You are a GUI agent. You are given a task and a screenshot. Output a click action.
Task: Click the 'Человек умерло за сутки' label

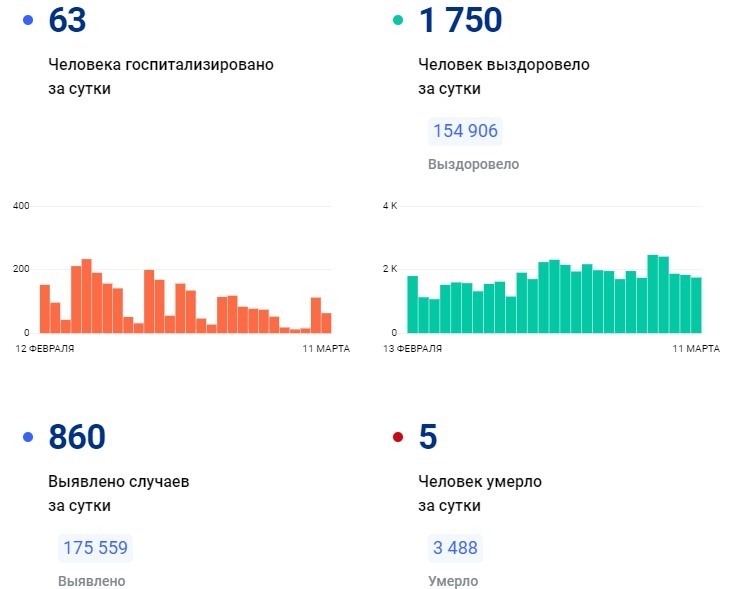pos(480,493)
